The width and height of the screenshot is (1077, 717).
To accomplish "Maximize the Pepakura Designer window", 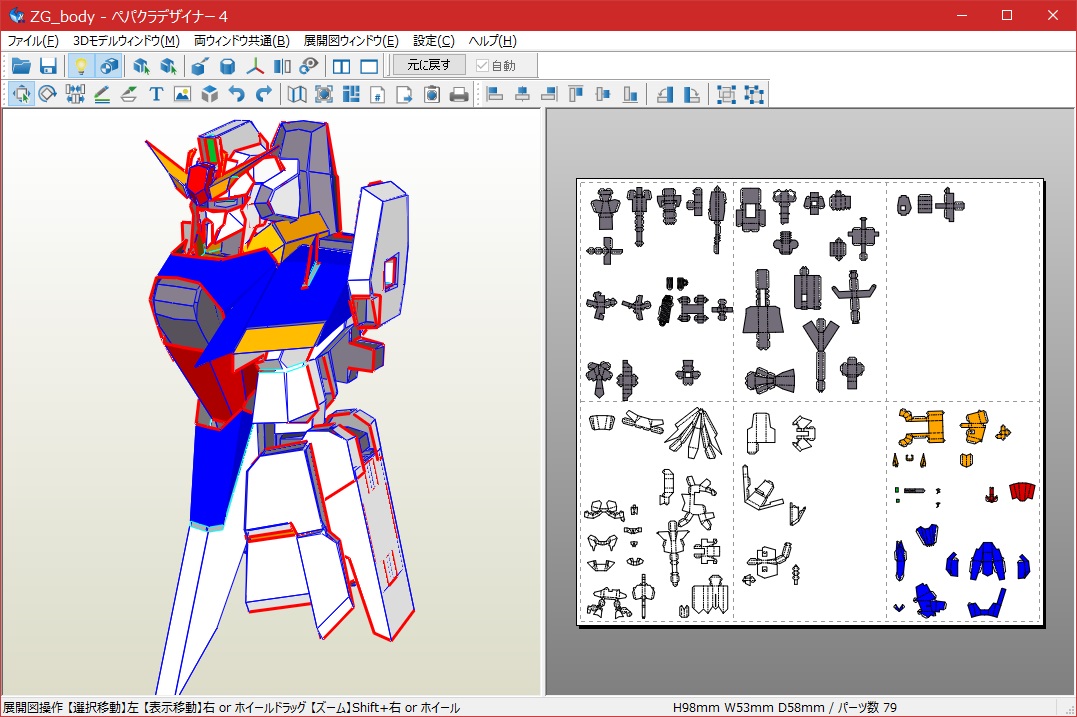I will coord(1007,15).
